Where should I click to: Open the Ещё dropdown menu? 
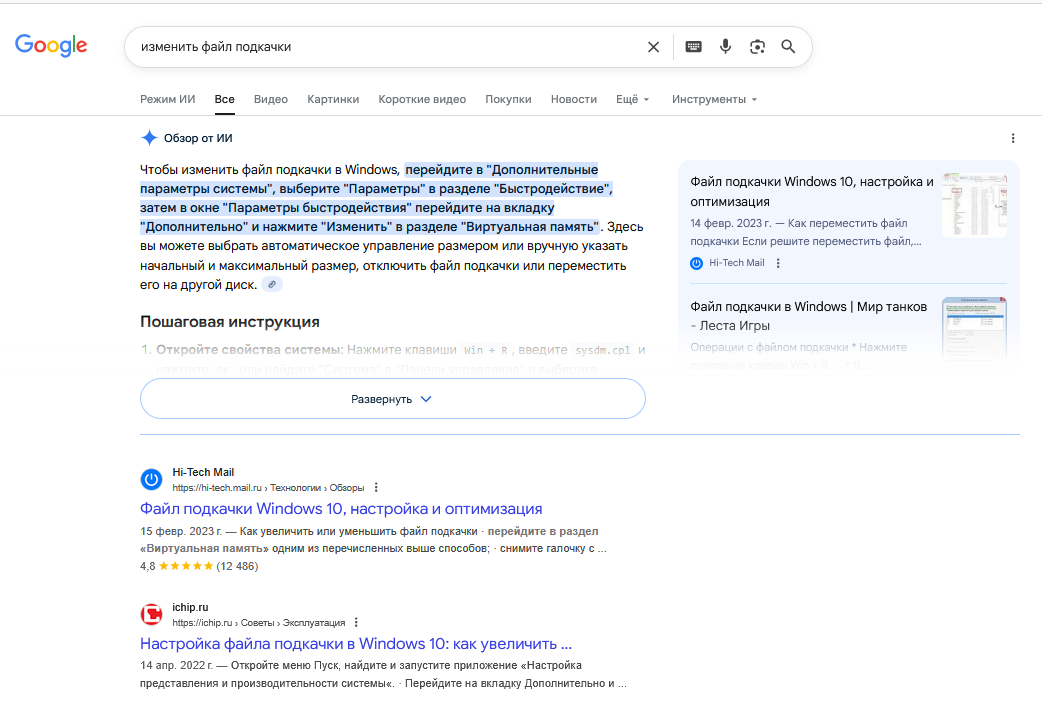coord(632,100)
